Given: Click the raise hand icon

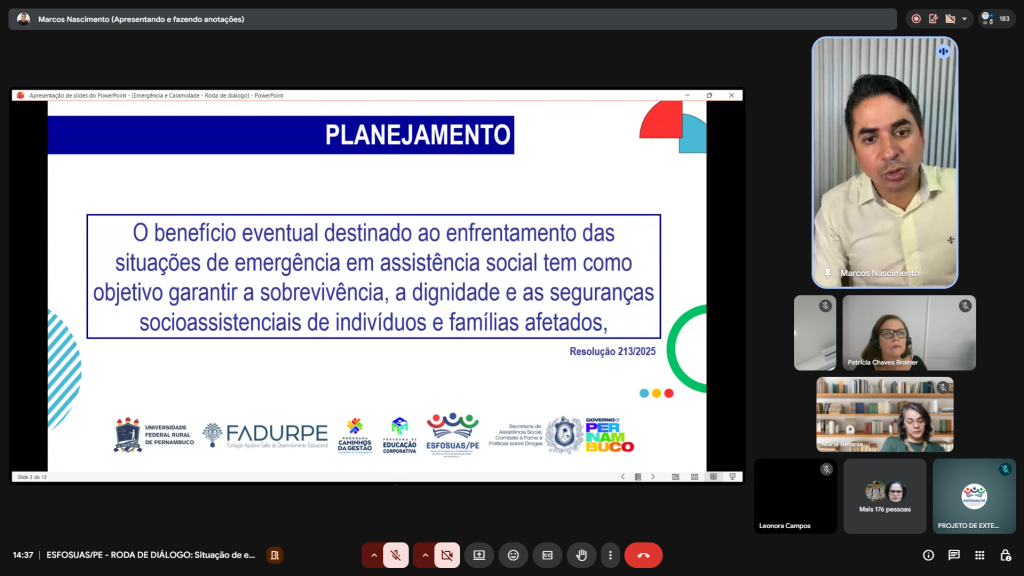Looking at the screenshot, I should [x=581, y=555].
